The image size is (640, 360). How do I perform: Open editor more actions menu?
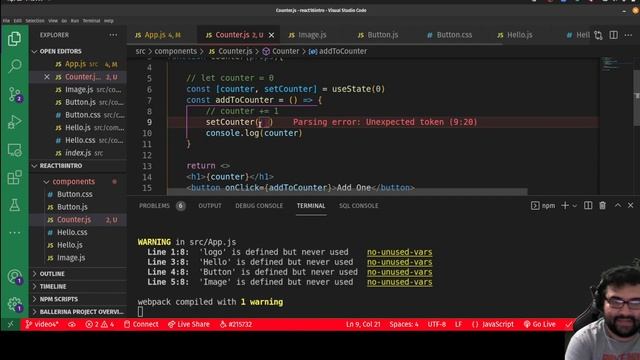pos(628,35)
